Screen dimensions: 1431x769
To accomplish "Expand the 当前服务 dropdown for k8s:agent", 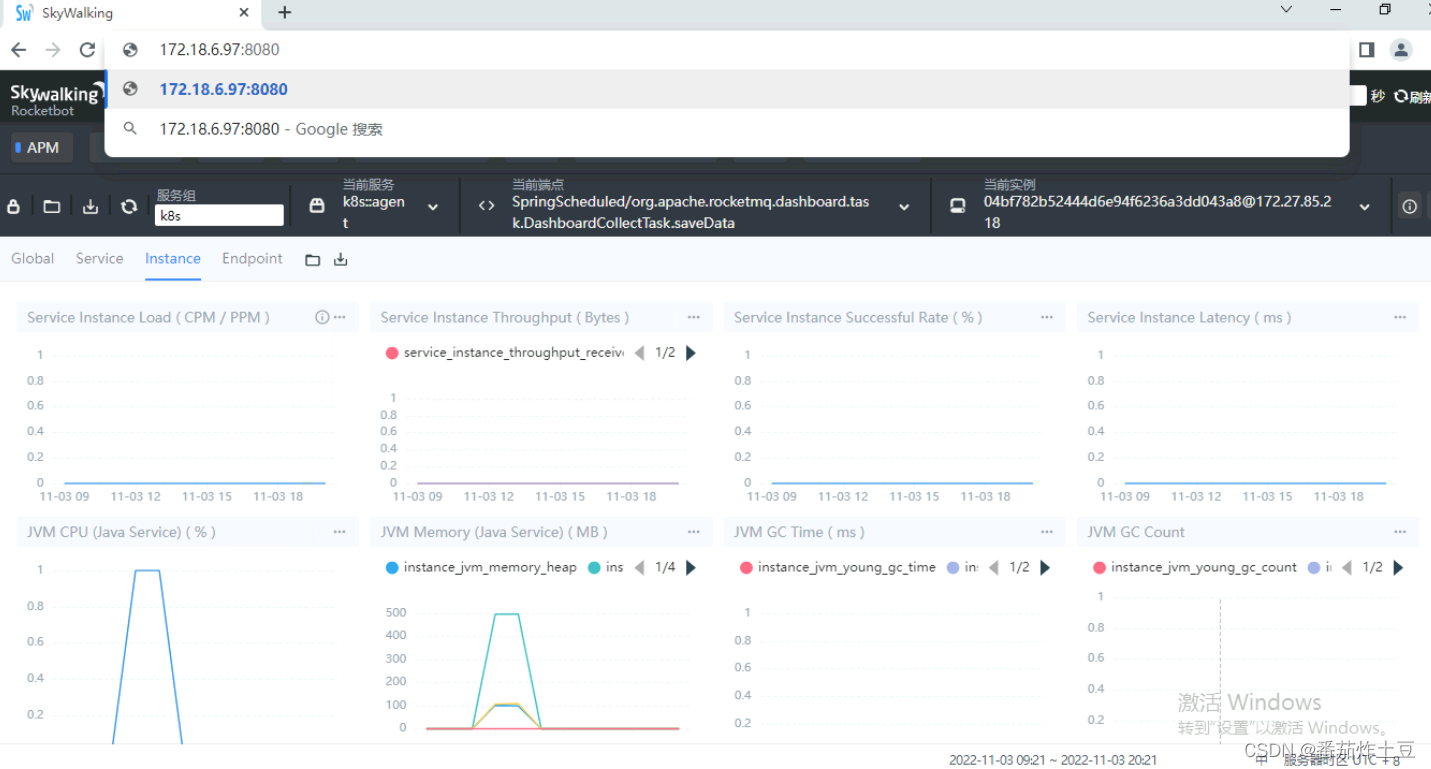I will point(433,206).
